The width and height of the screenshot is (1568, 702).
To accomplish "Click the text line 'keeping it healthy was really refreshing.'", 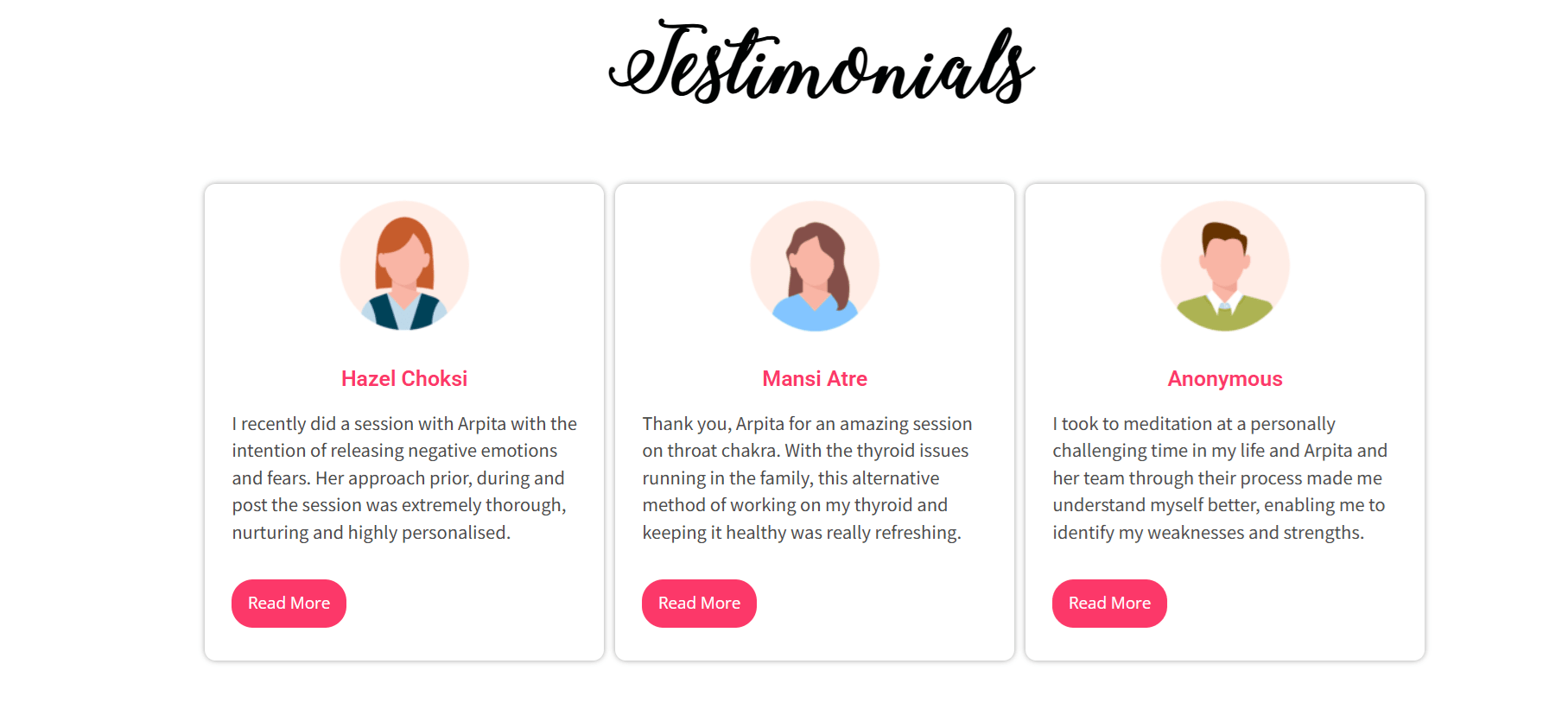I will click(802, 533).
